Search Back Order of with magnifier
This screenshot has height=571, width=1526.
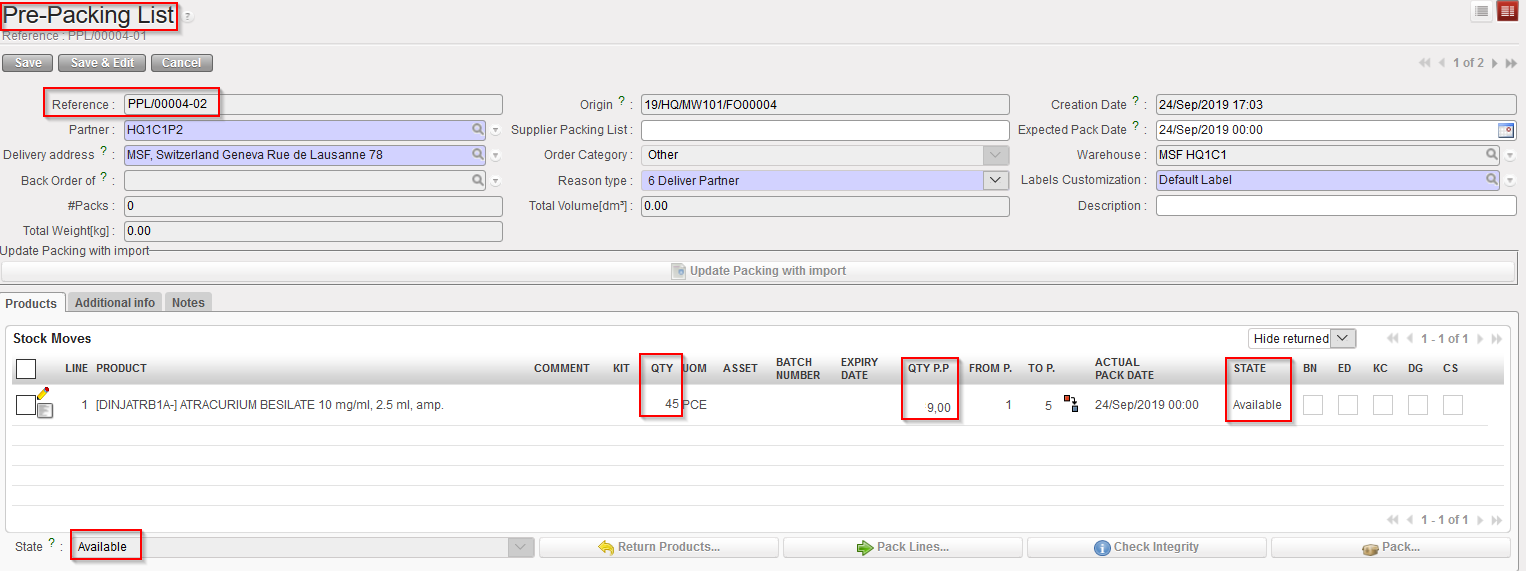pyautogui.click(x=479, y=181)
